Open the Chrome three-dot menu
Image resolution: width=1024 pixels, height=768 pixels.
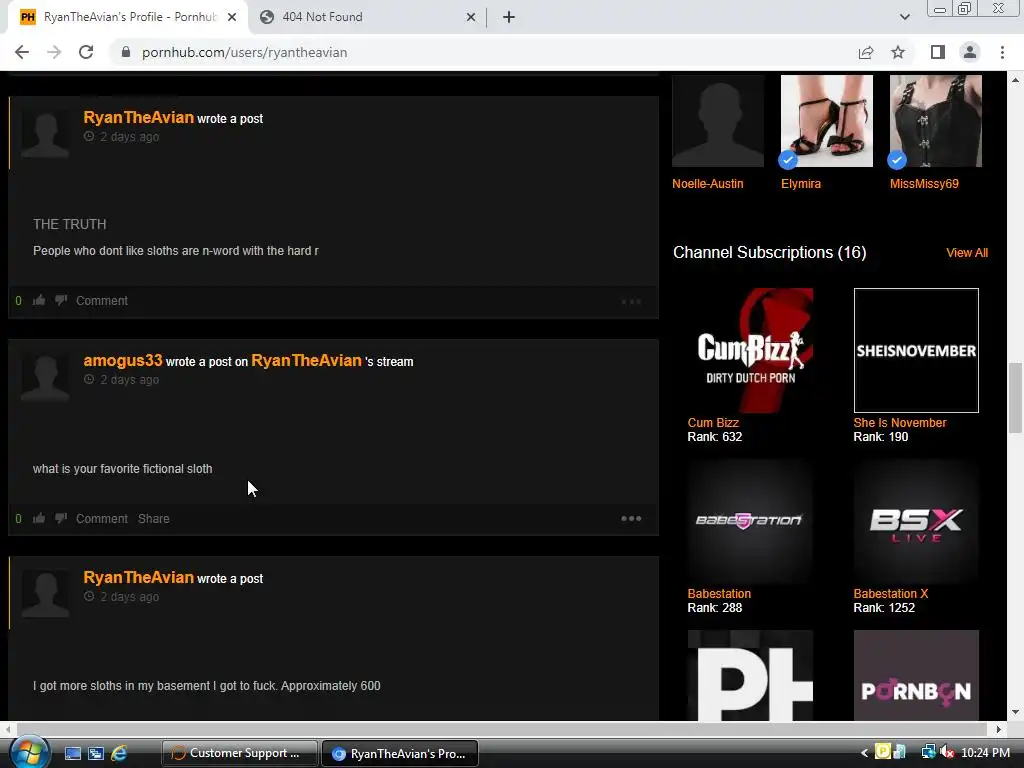[1002, 52]
